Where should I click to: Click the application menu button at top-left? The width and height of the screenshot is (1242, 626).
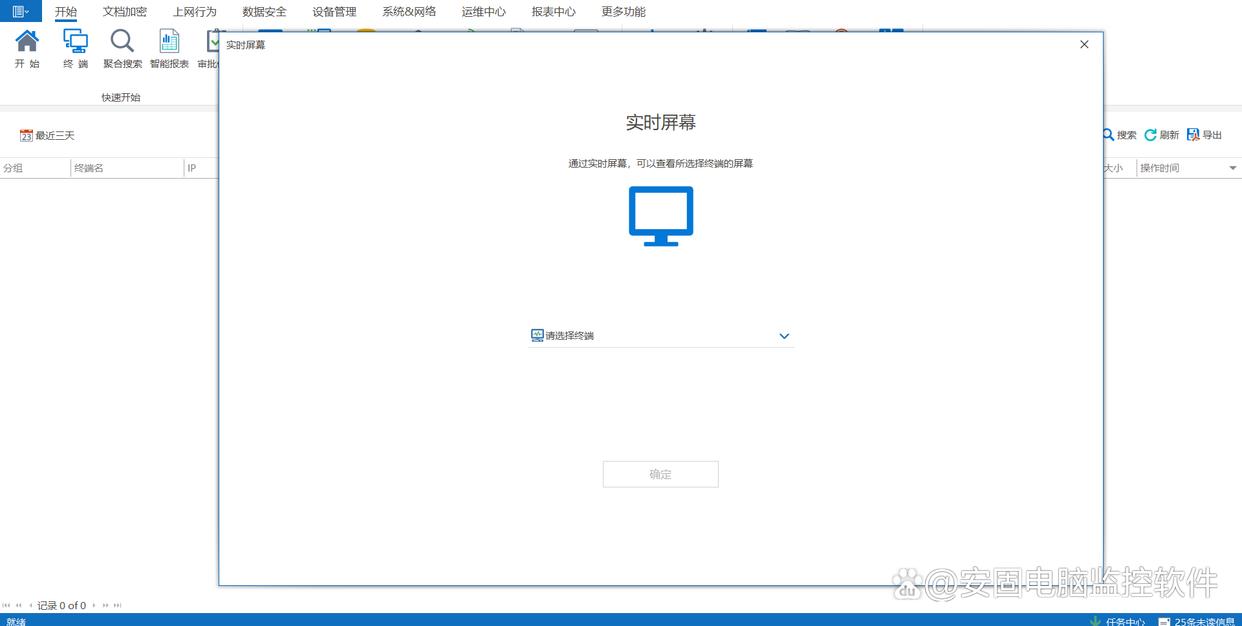tap(21, 11)
